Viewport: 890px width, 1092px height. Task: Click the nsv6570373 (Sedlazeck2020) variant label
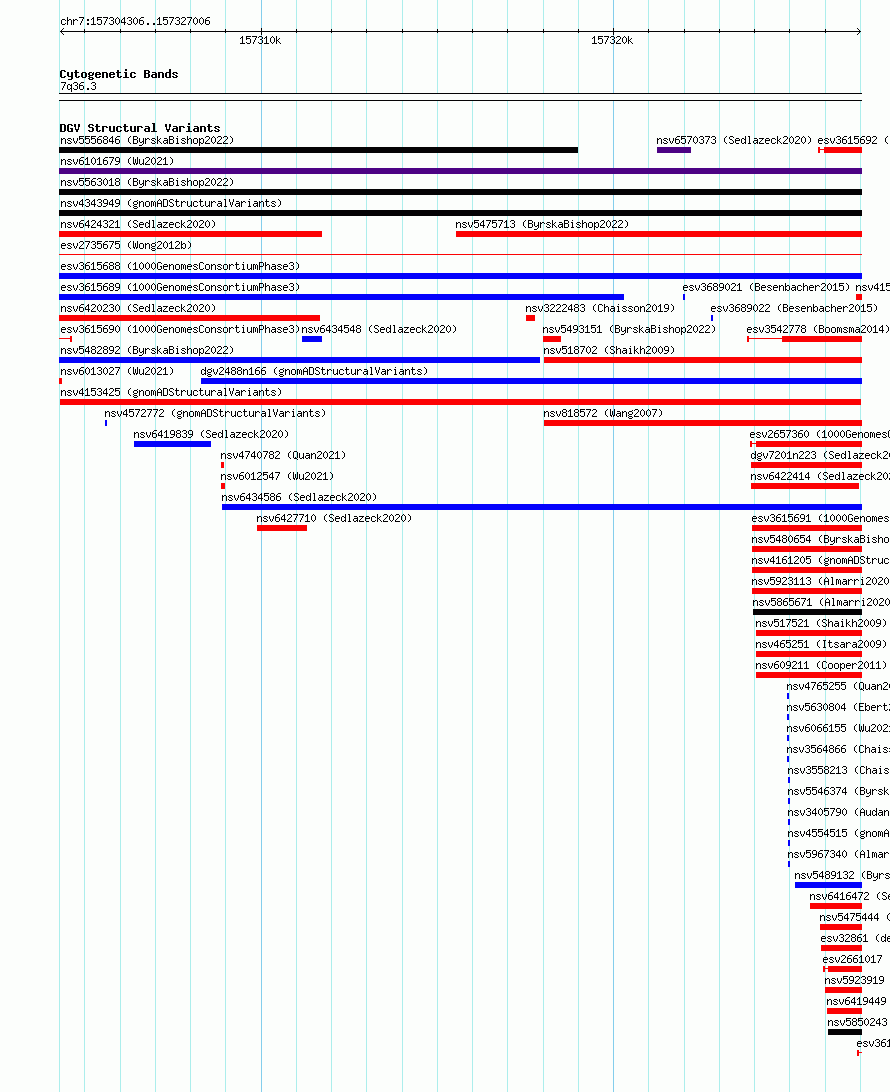(734, 141)
